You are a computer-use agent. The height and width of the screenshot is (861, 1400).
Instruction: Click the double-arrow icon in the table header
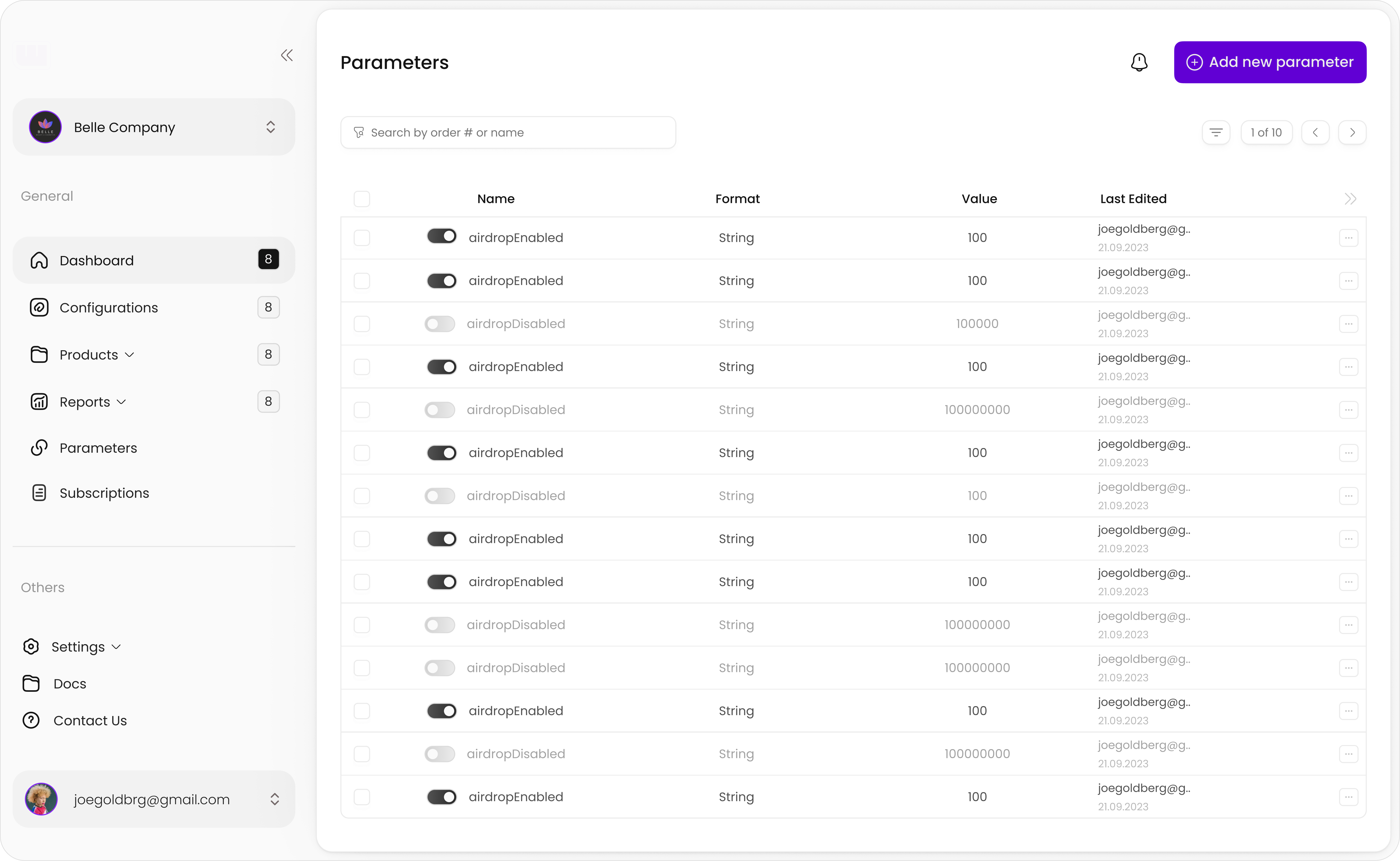1350,199
